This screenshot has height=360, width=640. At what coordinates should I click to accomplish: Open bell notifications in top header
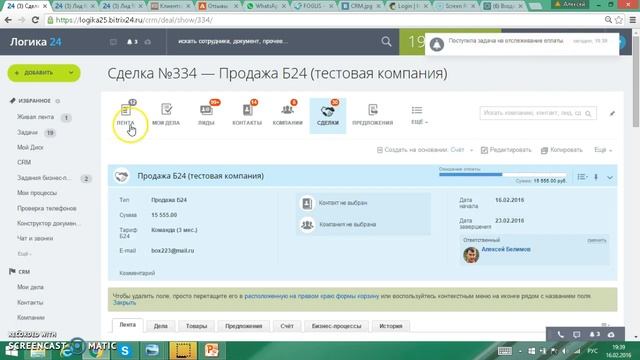coord(130,42)
